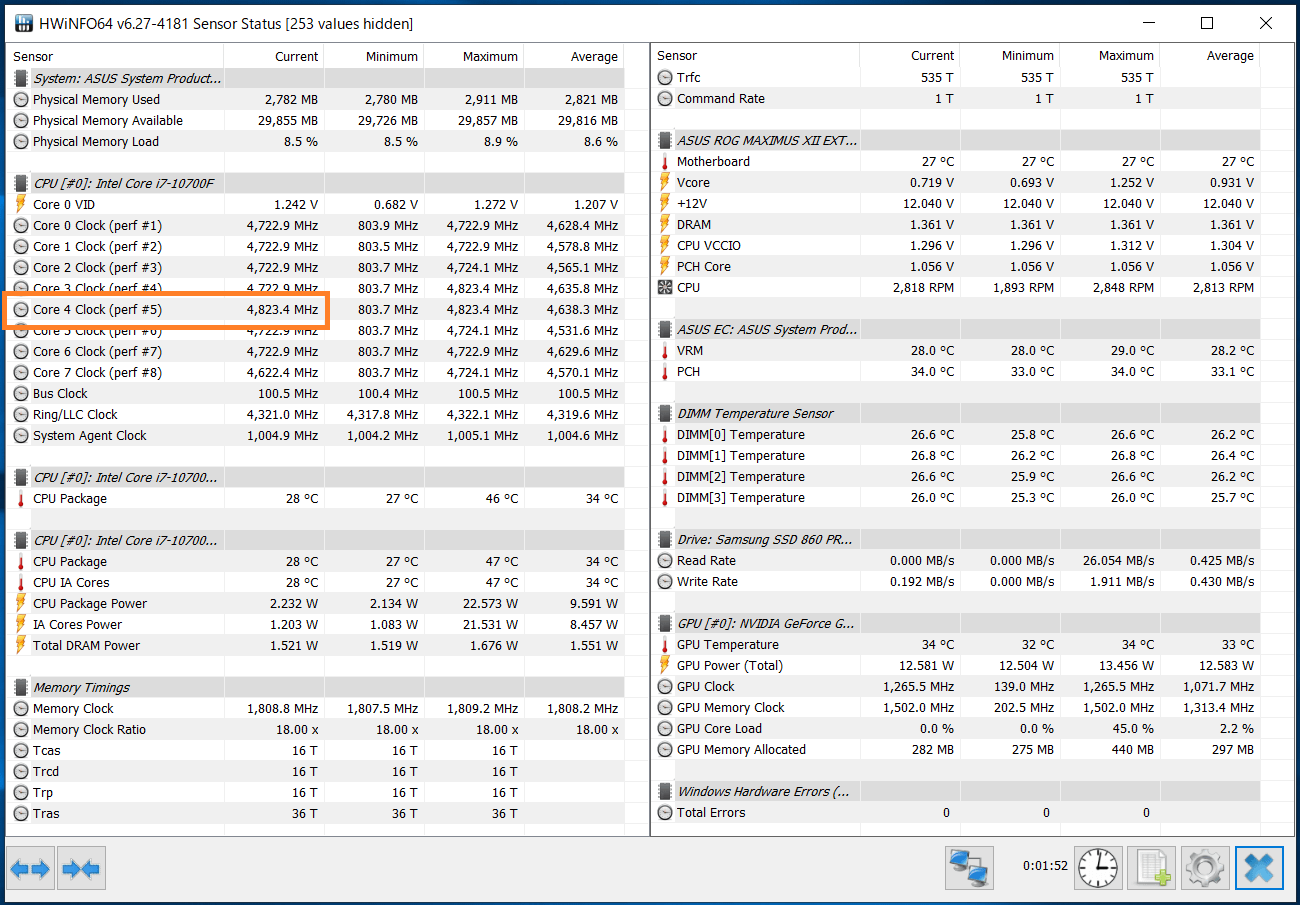Select the GPU Memory Clock row
1300x905 pixels.
click(x=957, y=707)
